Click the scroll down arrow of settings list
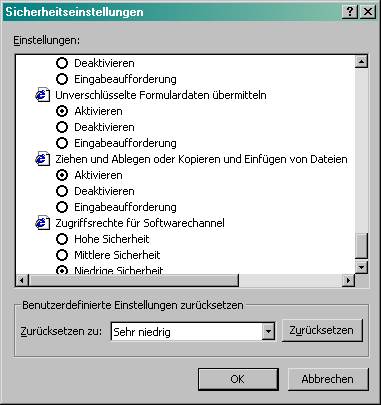This screenshot has width=381, height=405. (361, 267)
